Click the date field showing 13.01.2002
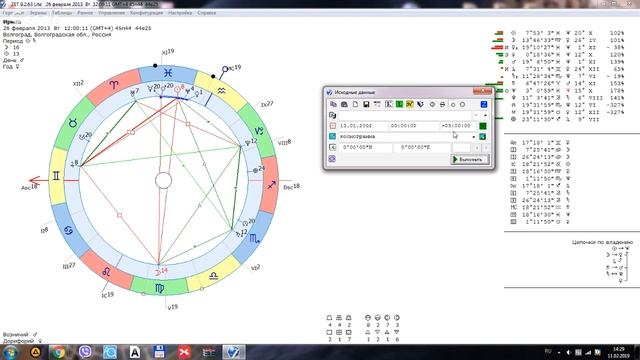This screenshot has height=360, width=640. coord(363,126)
